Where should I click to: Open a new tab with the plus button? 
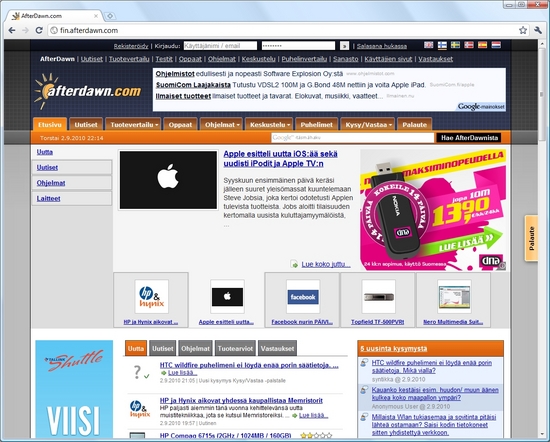coord(110,16)
